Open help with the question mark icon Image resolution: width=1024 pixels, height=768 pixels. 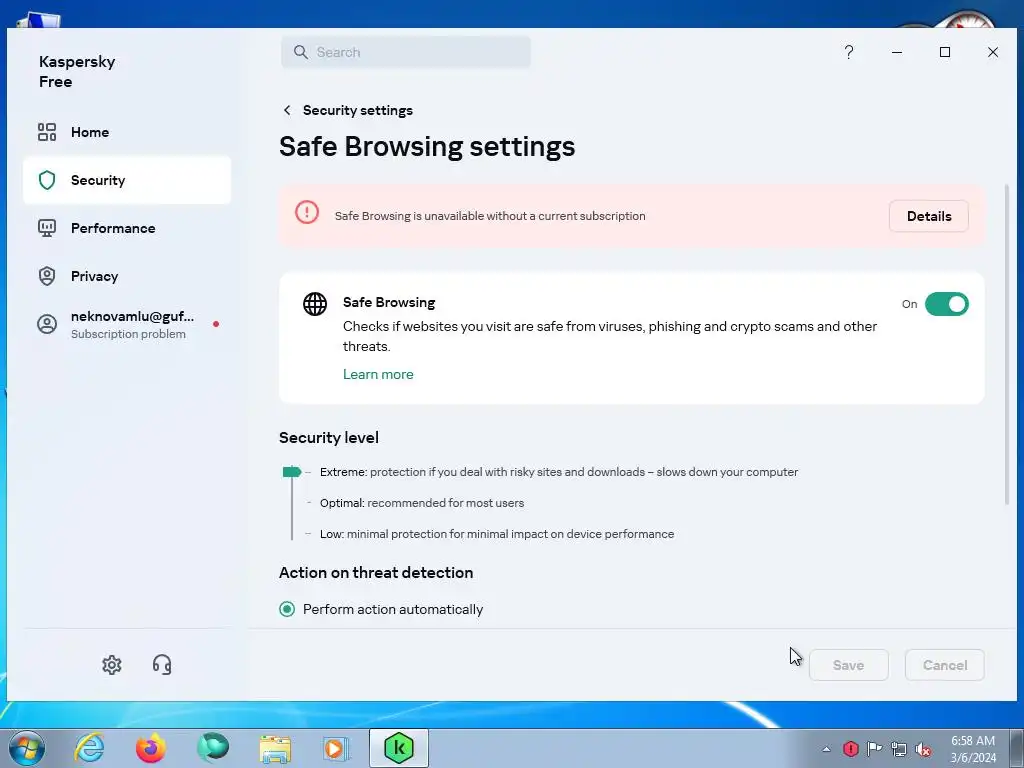(849, 52)
